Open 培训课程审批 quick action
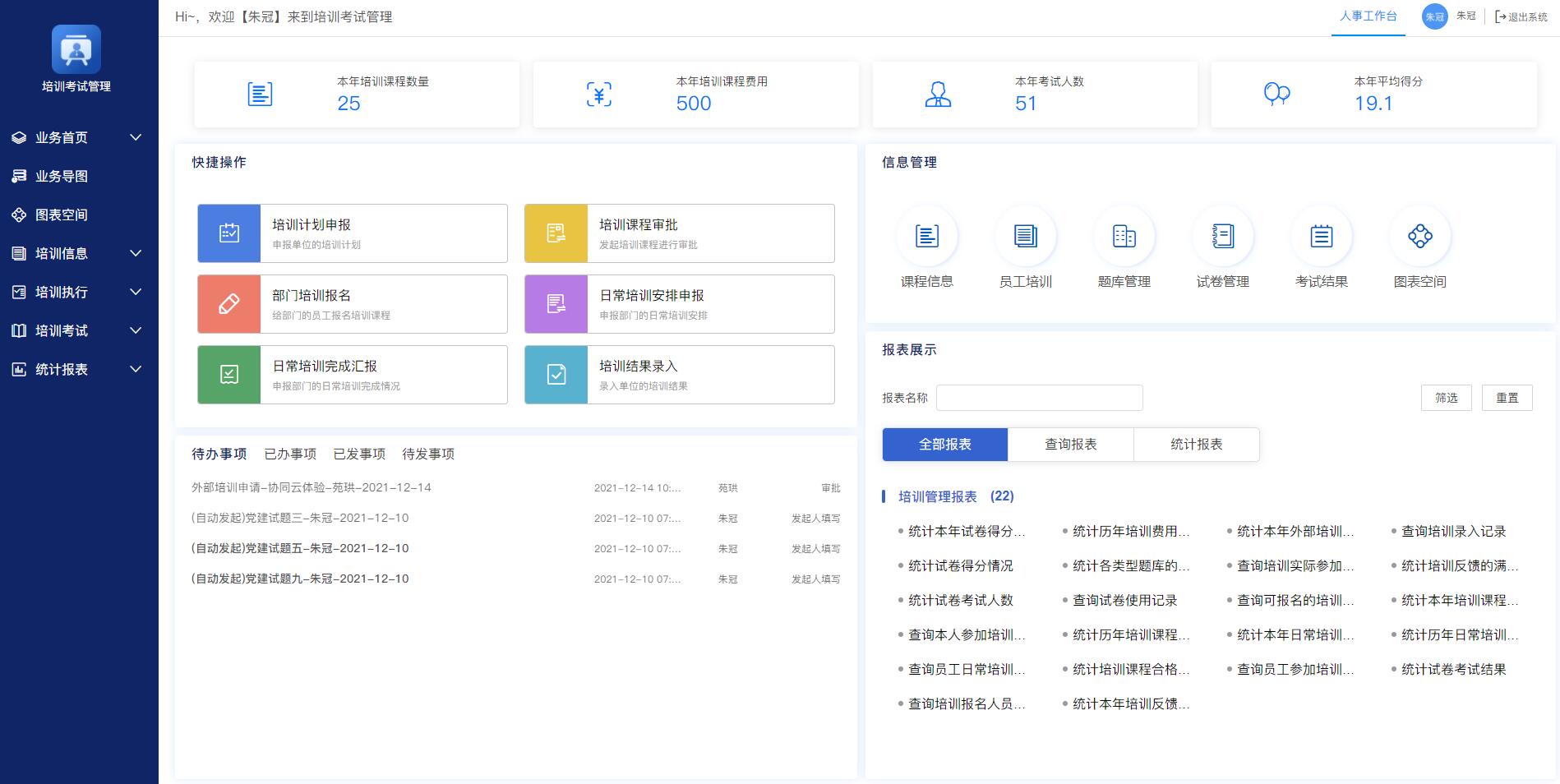1560x784 pixels. [678, 233]
